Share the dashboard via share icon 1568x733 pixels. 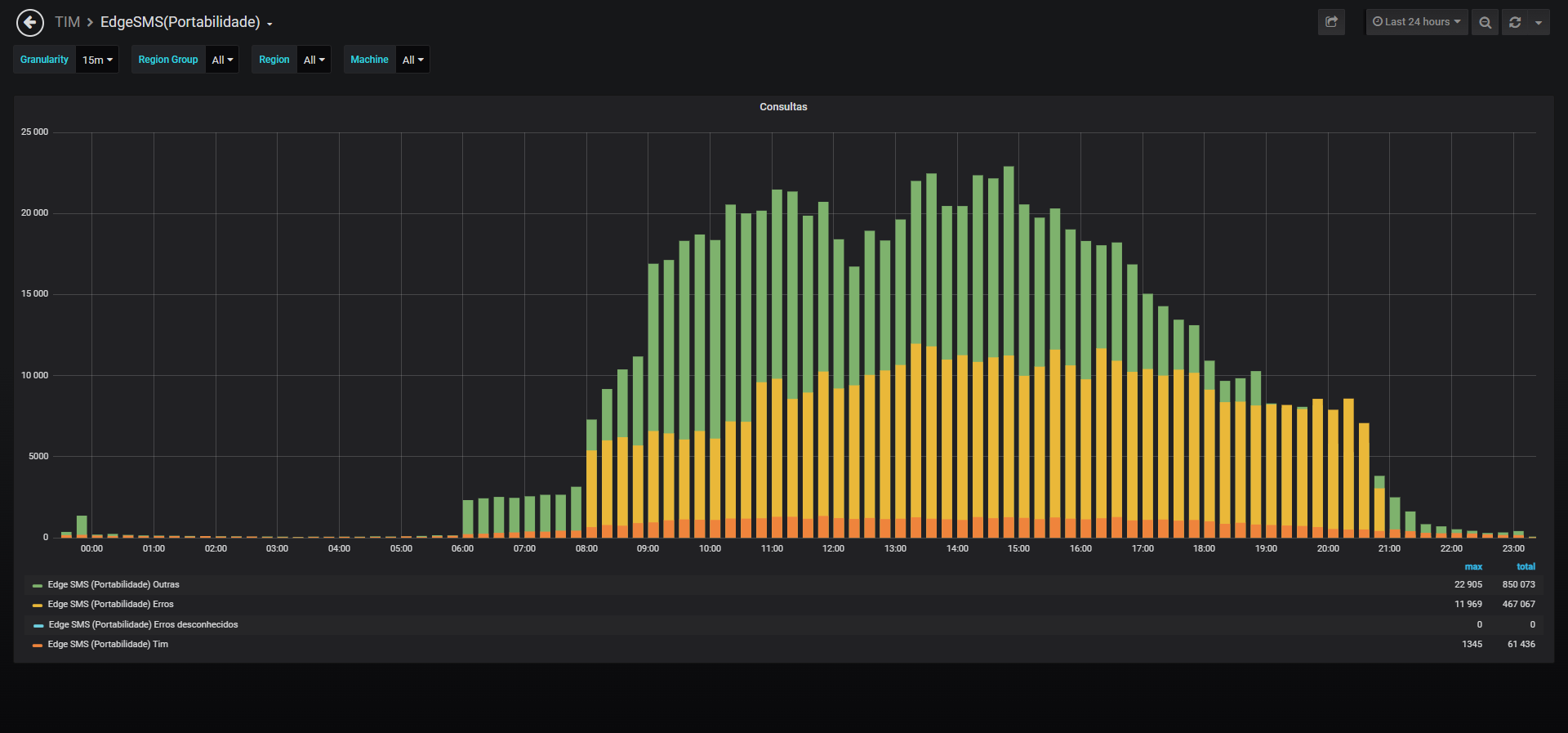click(x=1331, y=22)
